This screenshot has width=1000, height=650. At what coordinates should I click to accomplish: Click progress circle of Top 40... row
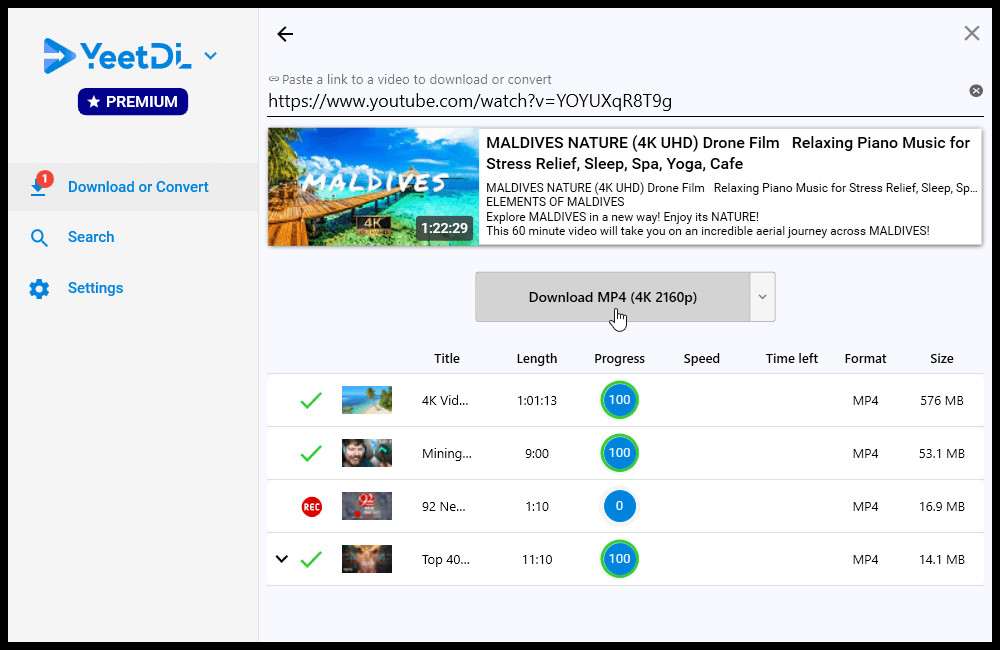[x=619, y=559]
